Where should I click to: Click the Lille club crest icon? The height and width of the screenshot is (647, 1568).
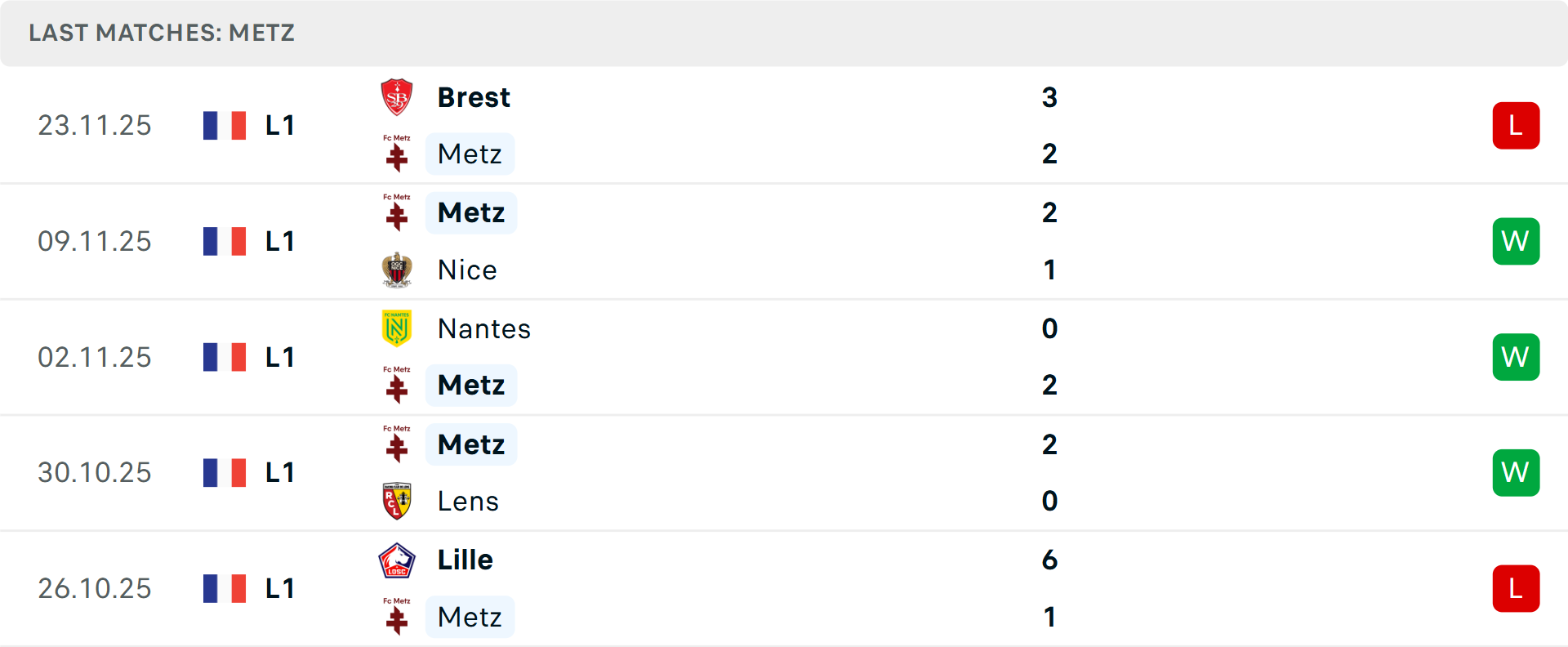397,560
